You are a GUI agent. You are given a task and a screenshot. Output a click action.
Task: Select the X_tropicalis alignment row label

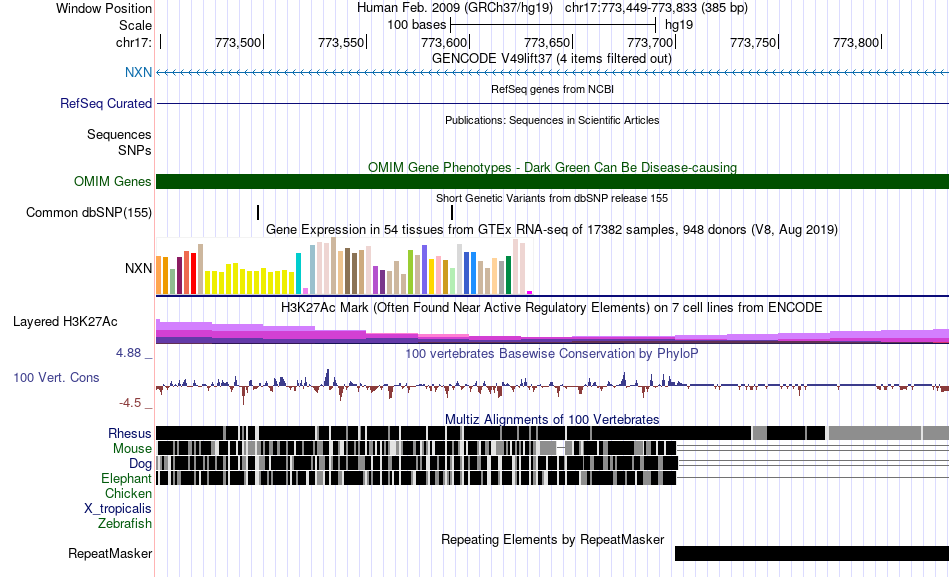coord(118,509)
